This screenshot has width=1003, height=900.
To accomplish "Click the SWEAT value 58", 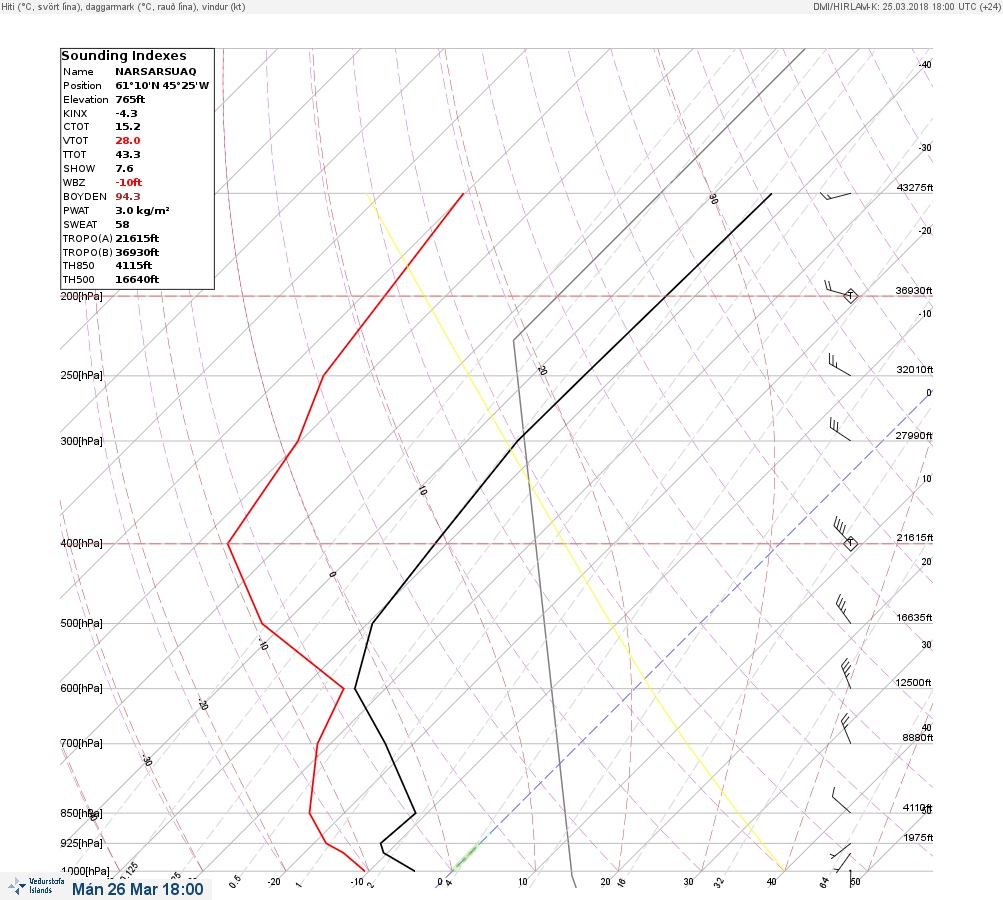I will coord(122,225).
